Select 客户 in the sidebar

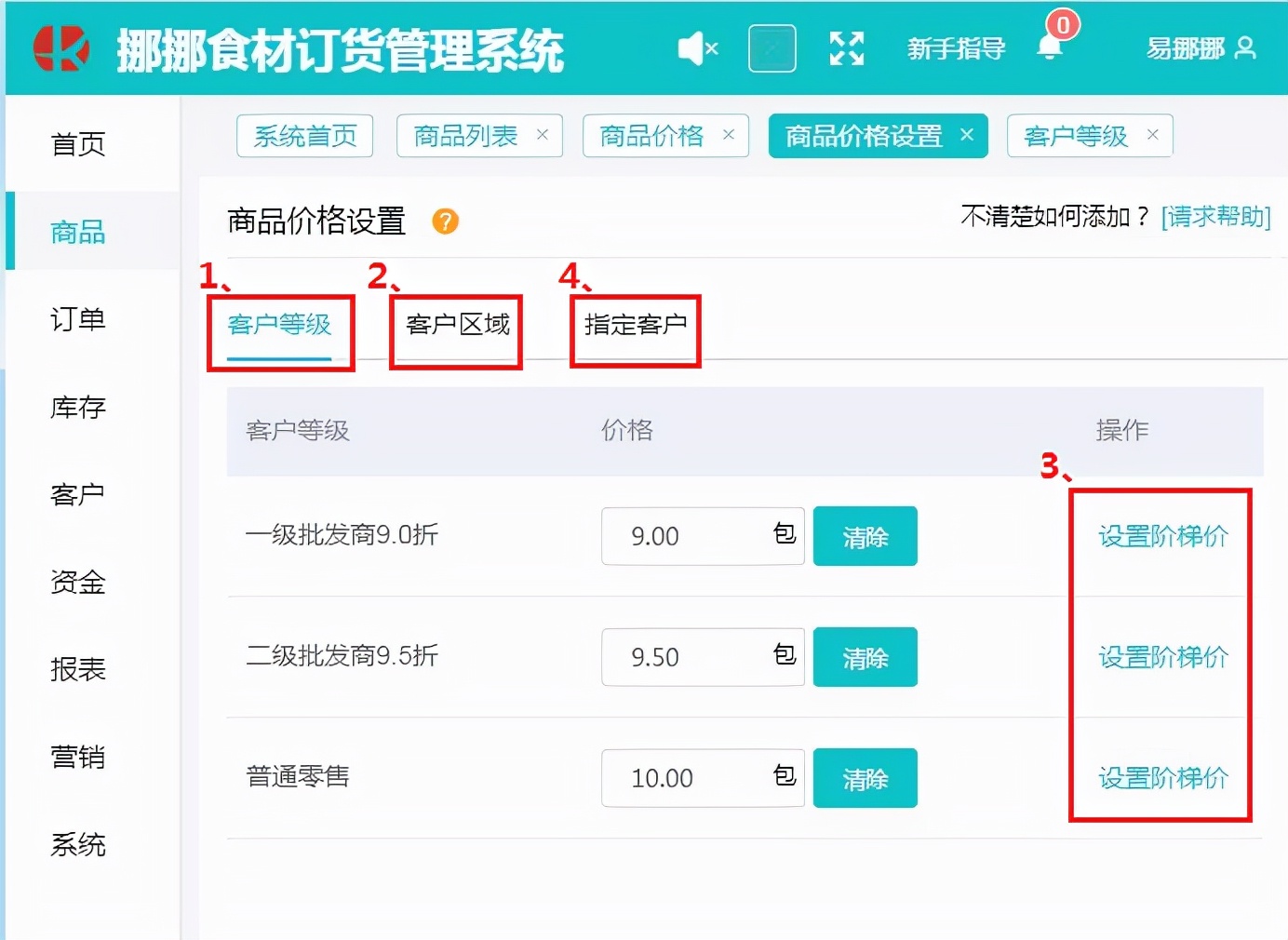(76, 494)
